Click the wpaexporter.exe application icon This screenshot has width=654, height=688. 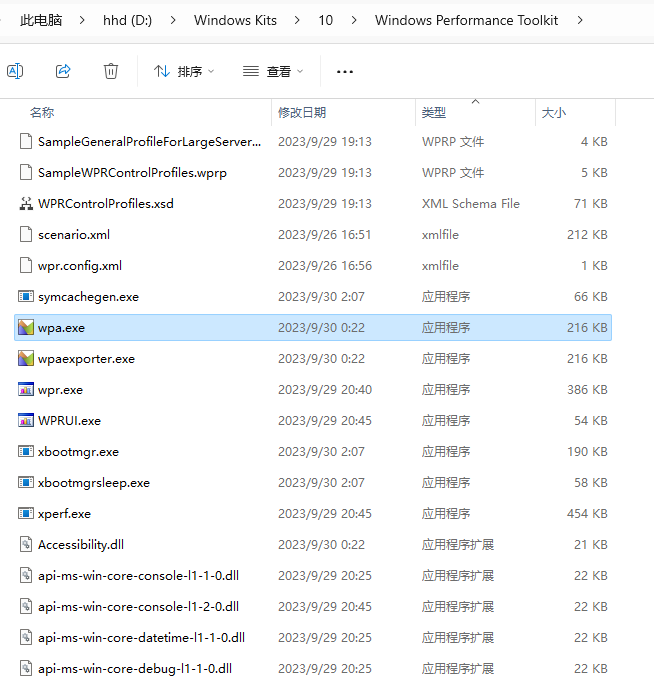tap(26, 358)
